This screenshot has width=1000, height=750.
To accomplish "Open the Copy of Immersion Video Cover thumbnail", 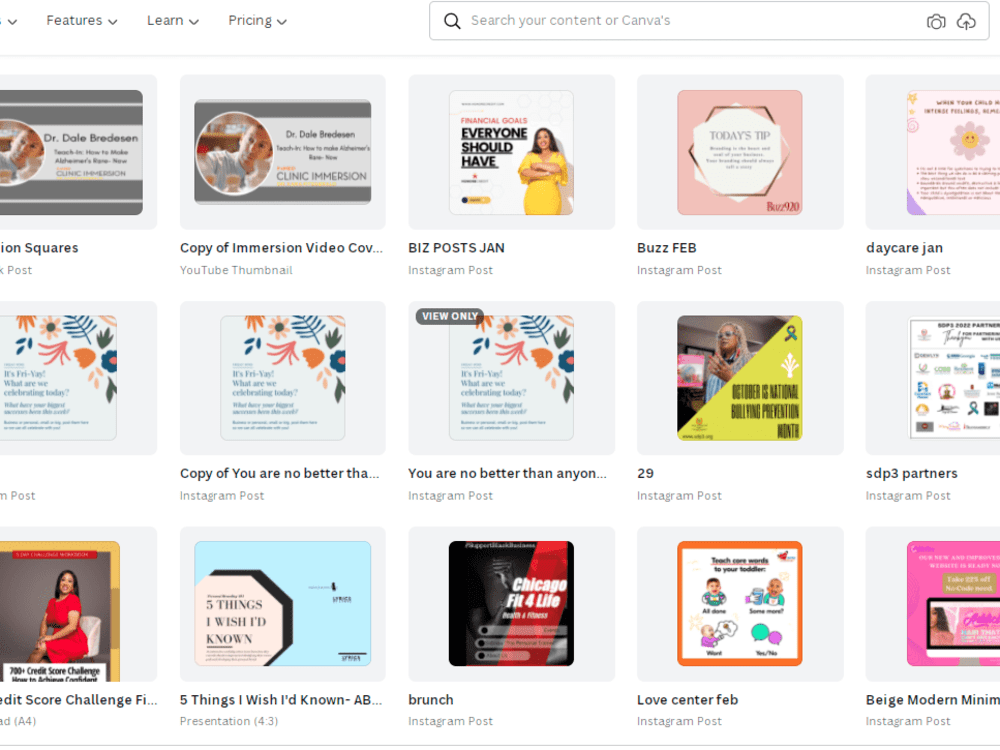I will [283, 152].
